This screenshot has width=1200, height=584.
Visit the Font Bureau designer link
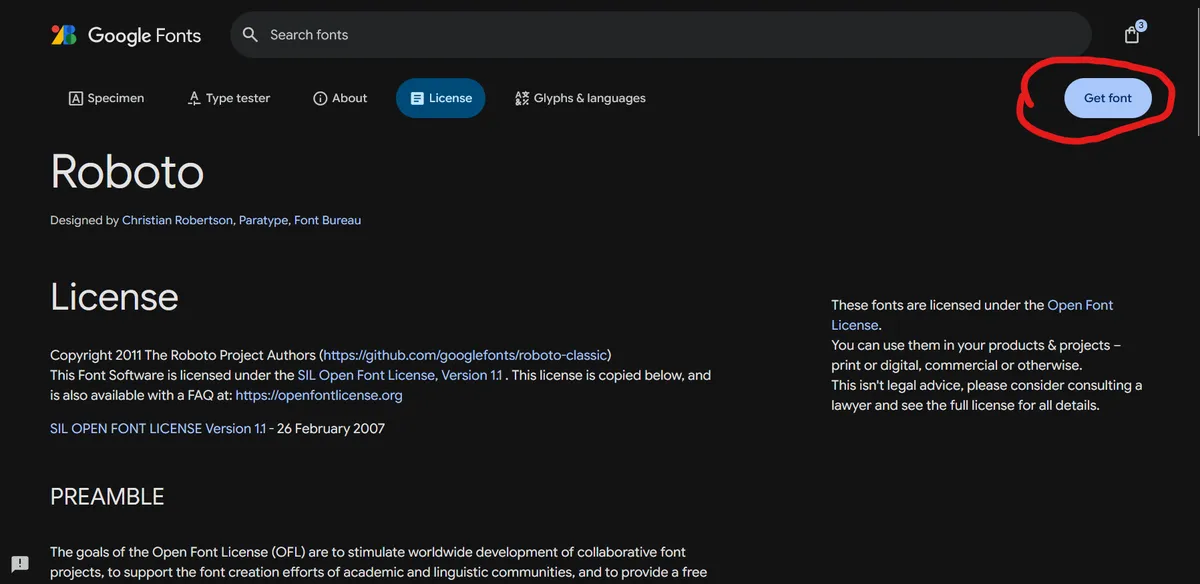pos(327,220)
